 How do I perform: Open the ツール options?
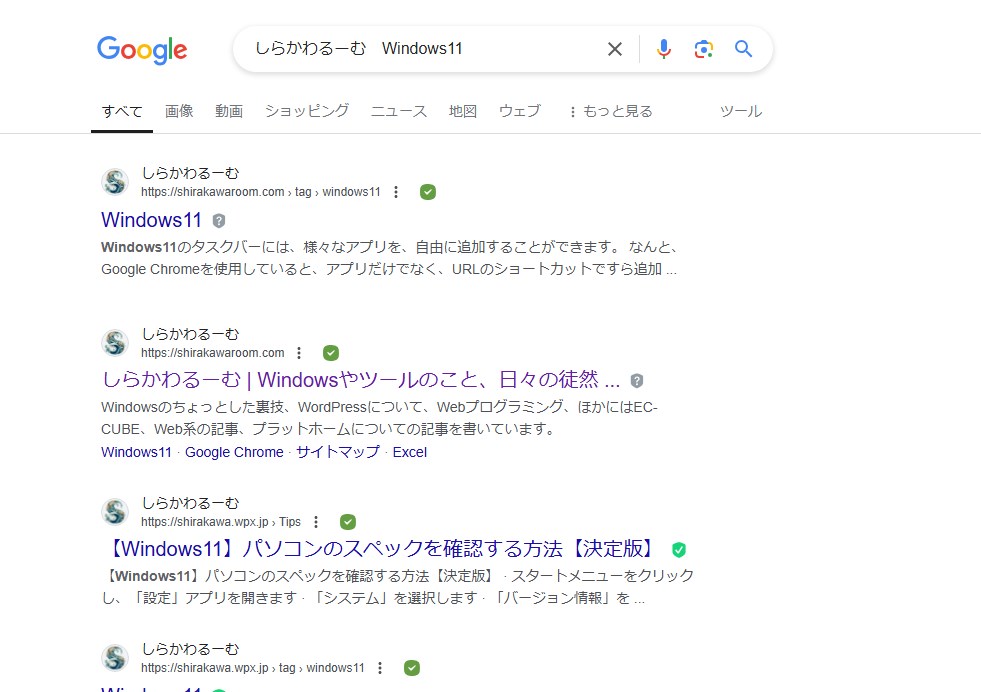point(741,111)
